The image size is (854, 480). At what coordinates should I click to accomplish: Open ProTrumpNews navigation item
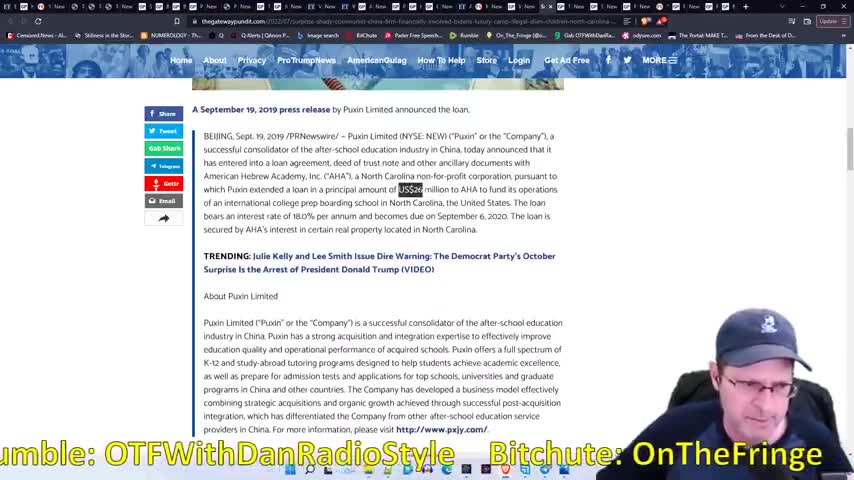click(306, 60)
